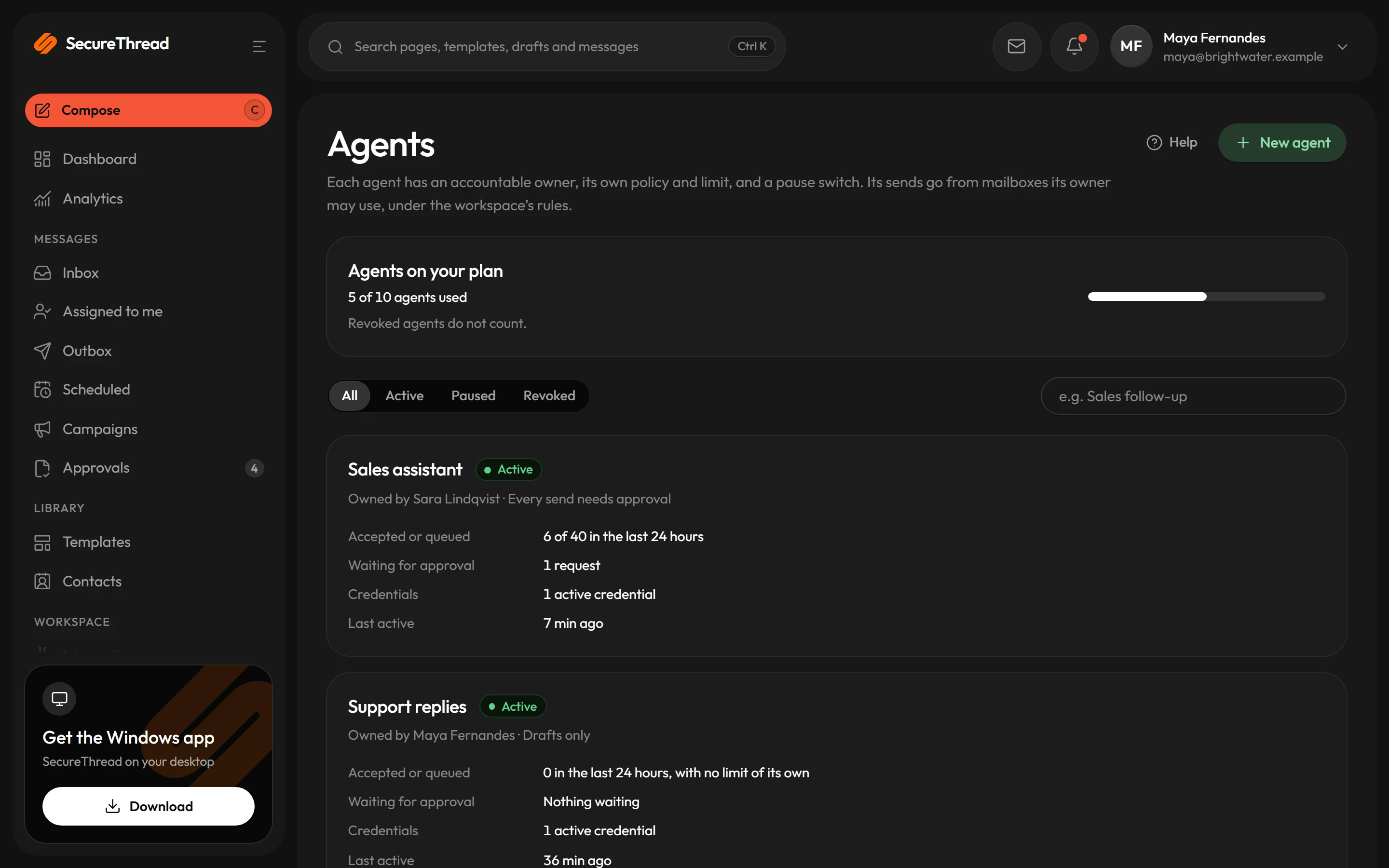1389x868 pixels.
Task: Click '6 of 40 in the last 24 hours'
Action: (x=623, y=536)
